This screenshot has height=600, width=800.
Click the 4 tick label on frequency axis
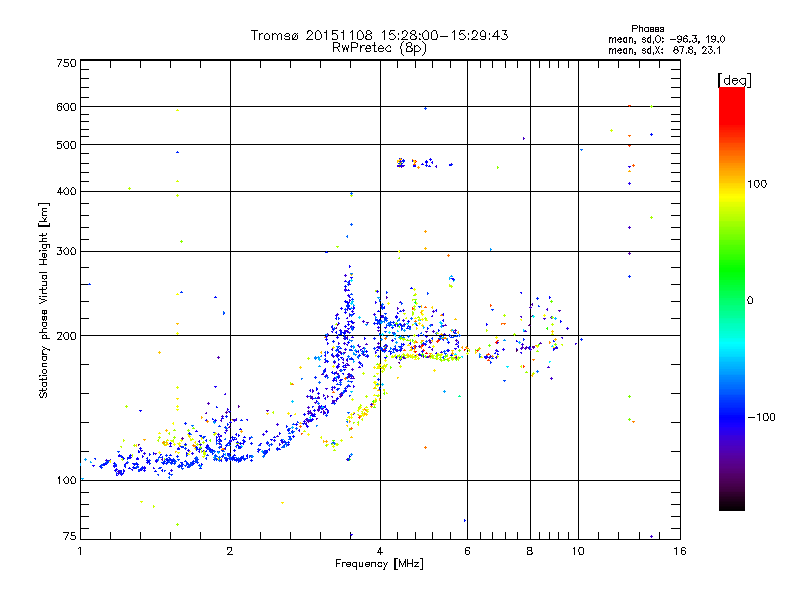point(380,551)
